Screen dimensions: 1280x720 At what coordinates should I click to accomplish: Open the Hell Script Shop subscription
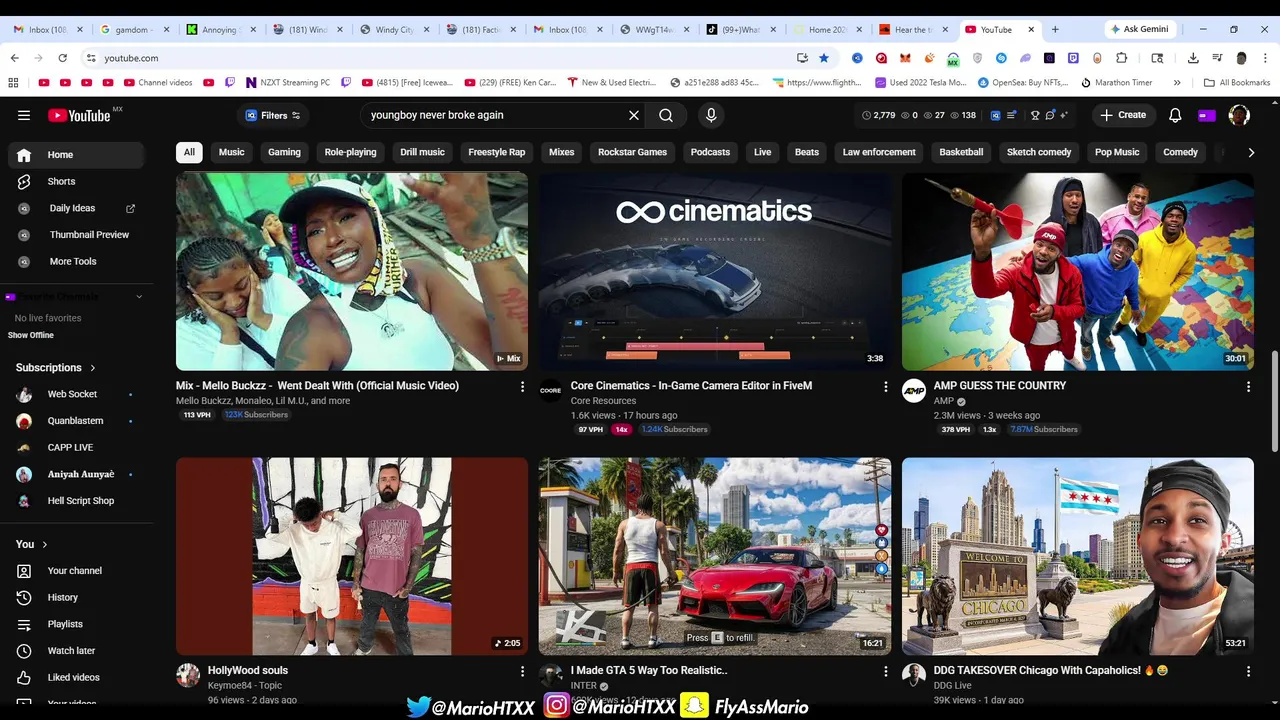[x=77, y=501]
